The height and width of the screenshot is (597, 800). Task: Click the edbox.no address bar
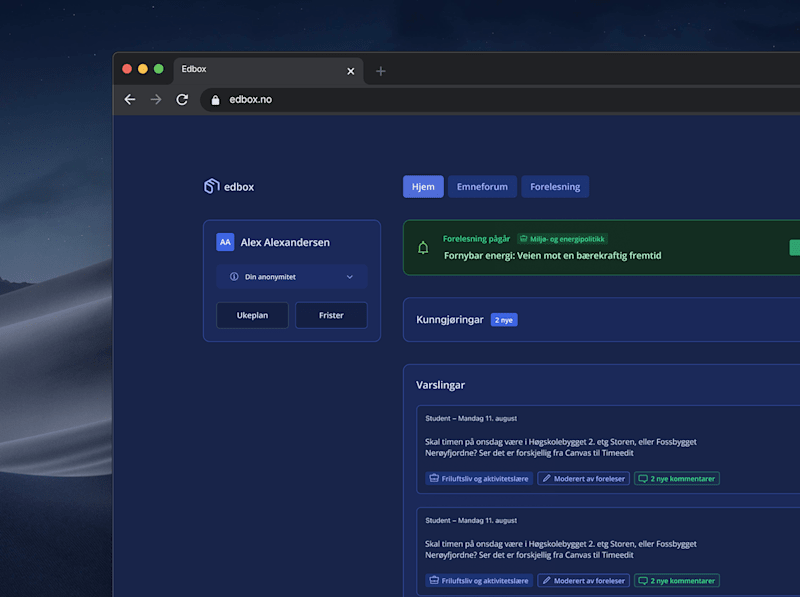tap(500, 100)
